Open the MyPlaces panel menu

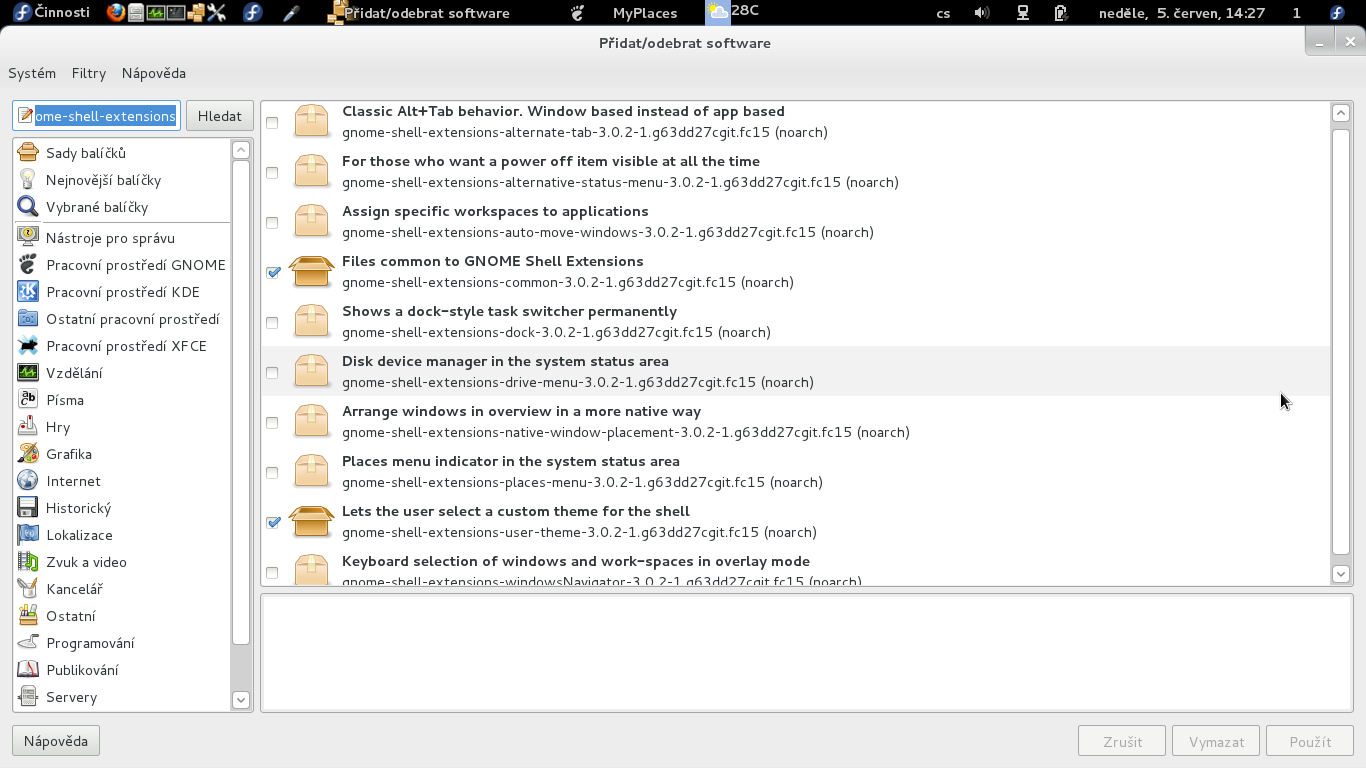645,13
